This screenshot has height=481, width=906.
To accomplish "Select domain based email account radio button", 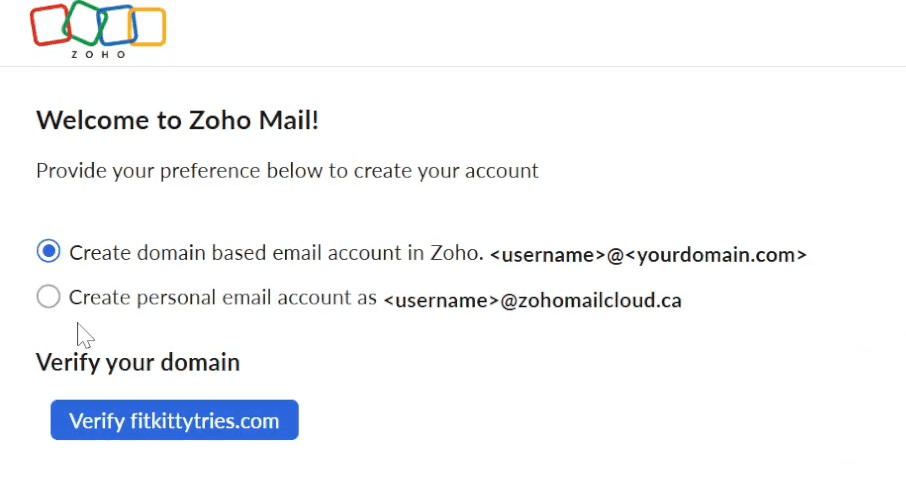I will tap(48, 252).
